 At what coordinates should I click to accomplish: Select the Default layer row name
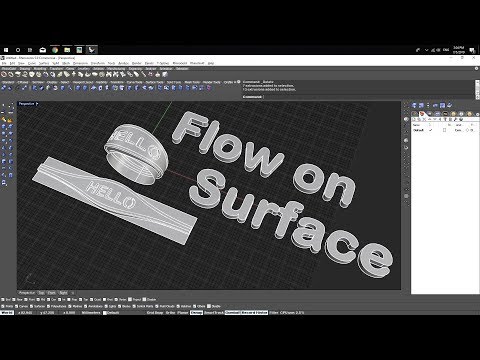click(418, 130)
